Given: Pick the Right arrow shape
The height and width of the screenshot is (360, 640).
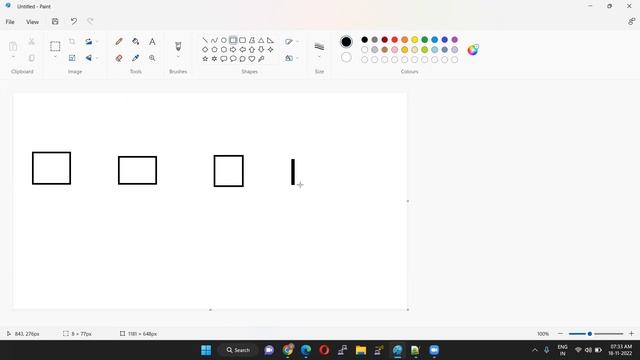Looking at the screenshot, I should tap(233, 49).
